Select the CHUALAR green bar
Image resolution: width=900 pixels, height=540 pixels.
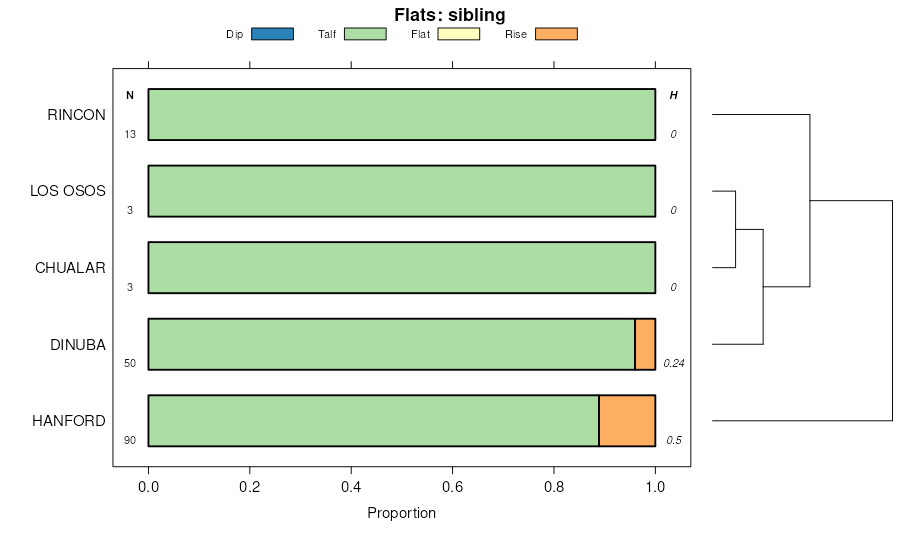click(x=401, y=267)
